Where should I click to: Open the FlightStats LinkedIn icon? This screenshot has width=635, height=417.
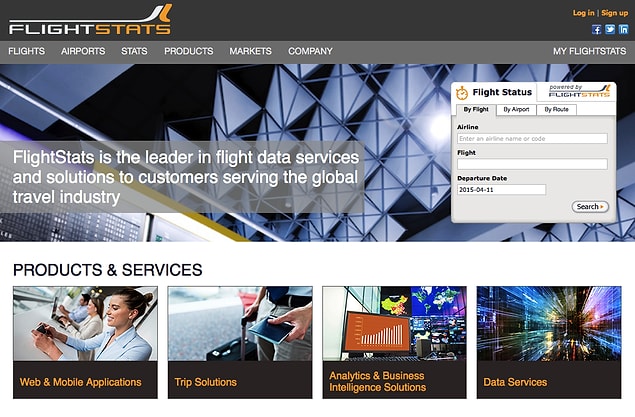(624, 29)
